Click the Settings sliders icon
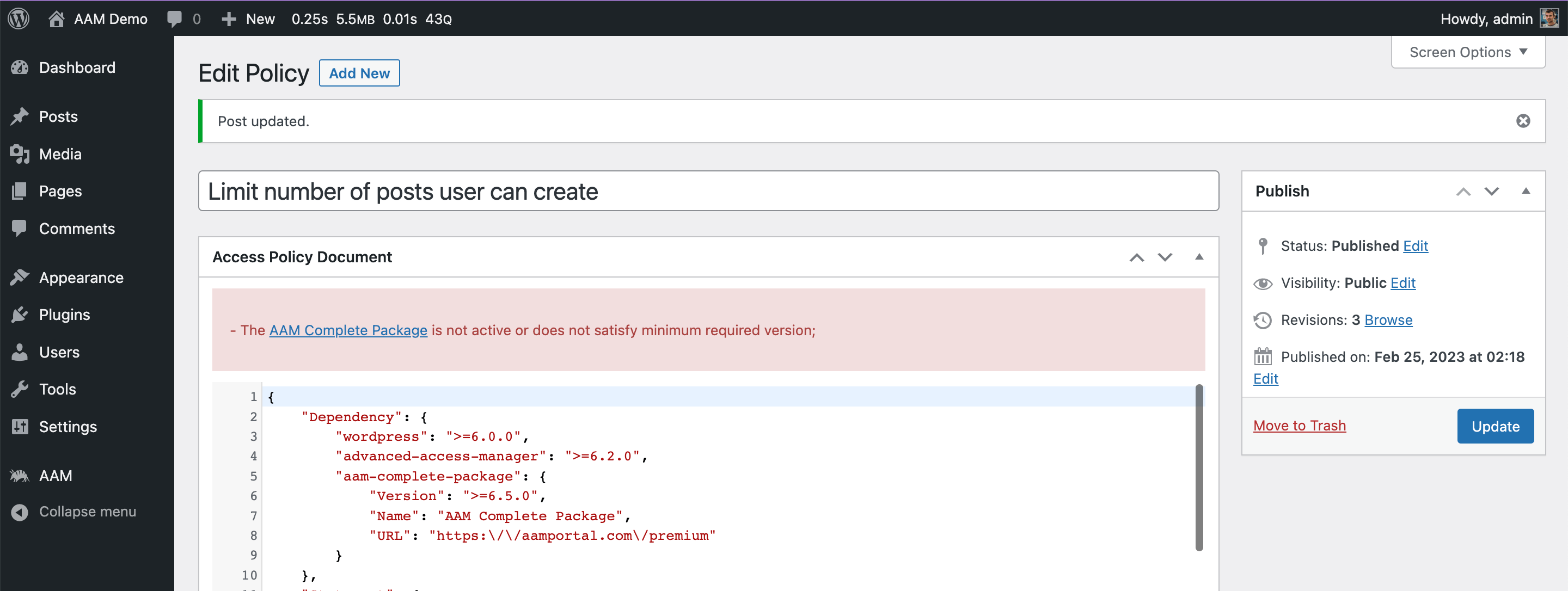1568x591 pixels. click(x=20, y=427)
